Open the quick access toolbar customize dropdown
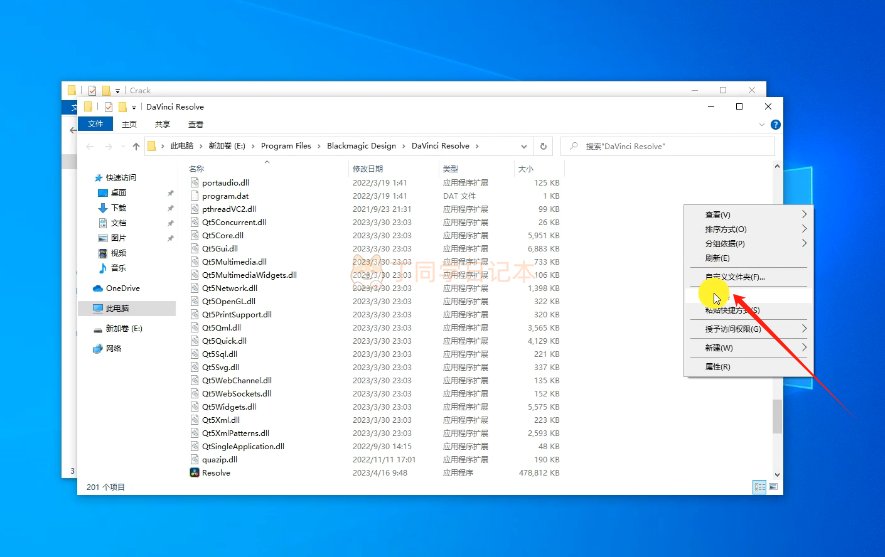This screenshot has width=885, height=557. [135, 106]
